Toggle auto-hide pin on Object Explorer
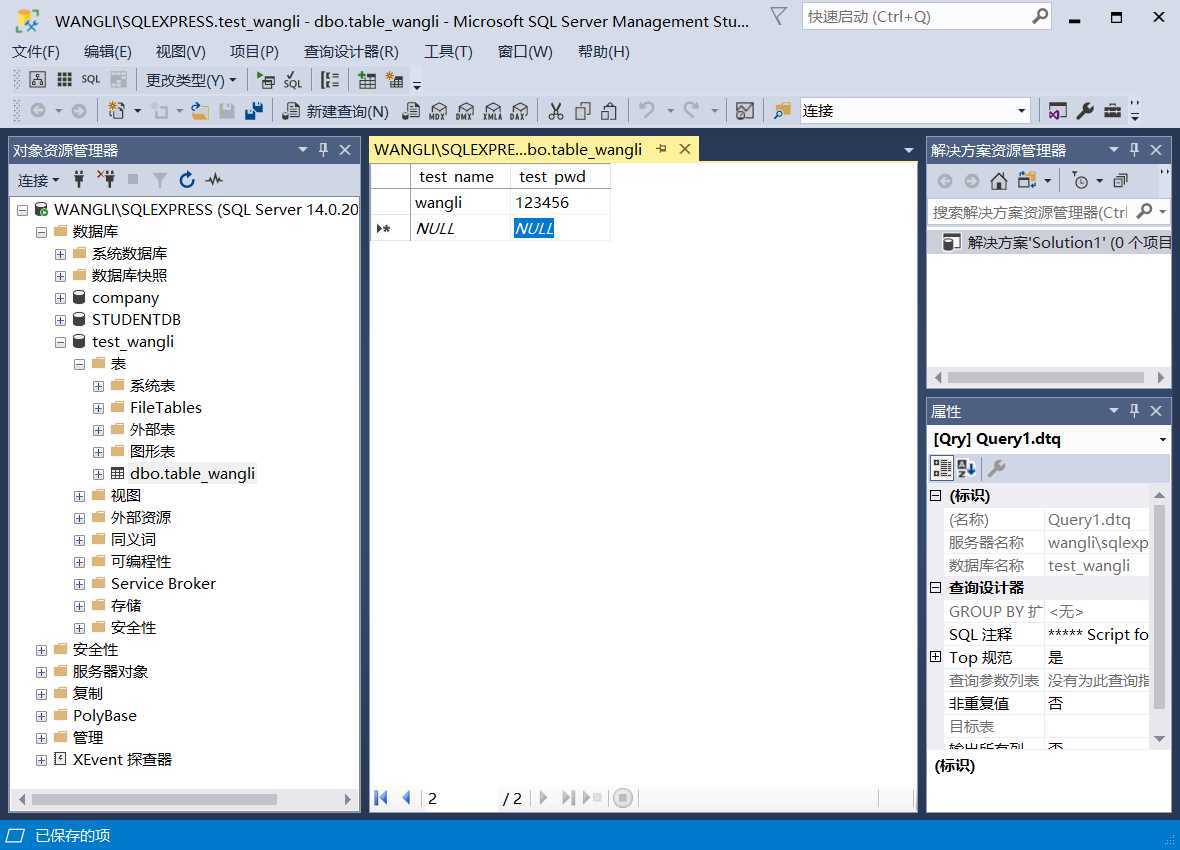Viewport: 1180px width, 850px height. (324, 150)
